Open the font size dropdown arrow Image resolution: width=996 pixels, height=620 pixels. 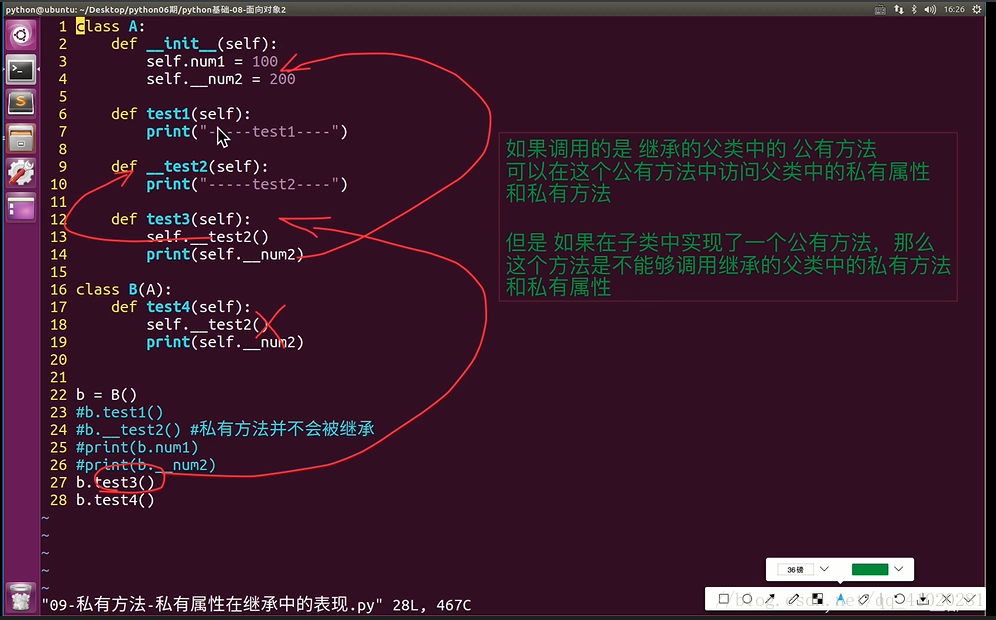(824, 569)
